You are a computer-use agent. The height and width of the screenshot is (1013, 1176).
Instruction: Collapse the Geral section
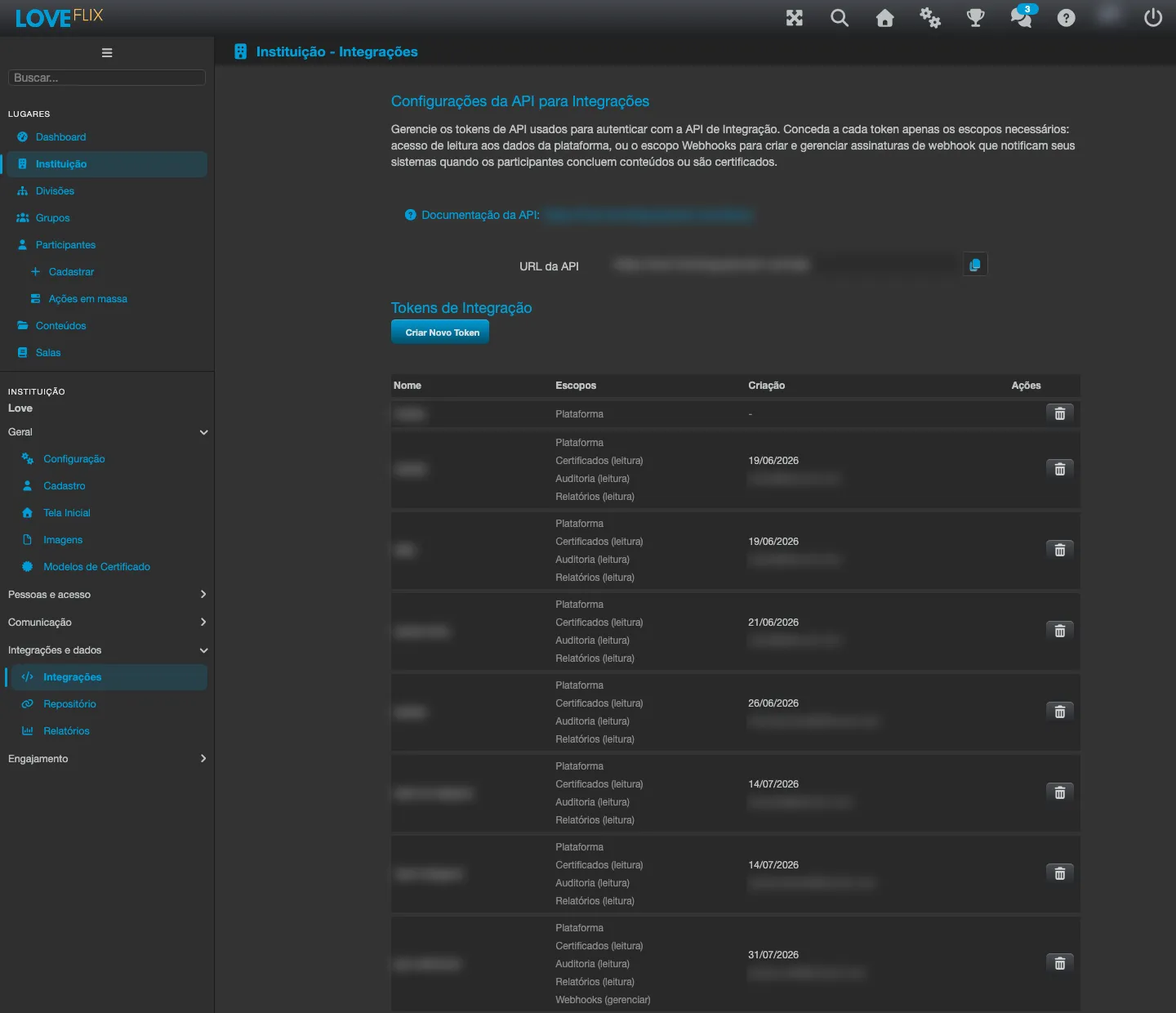click(107, 432)
